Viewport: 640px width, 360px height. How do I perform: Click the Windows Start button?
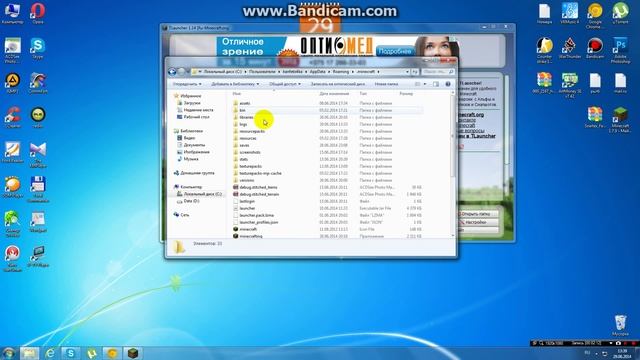(9, 353)
